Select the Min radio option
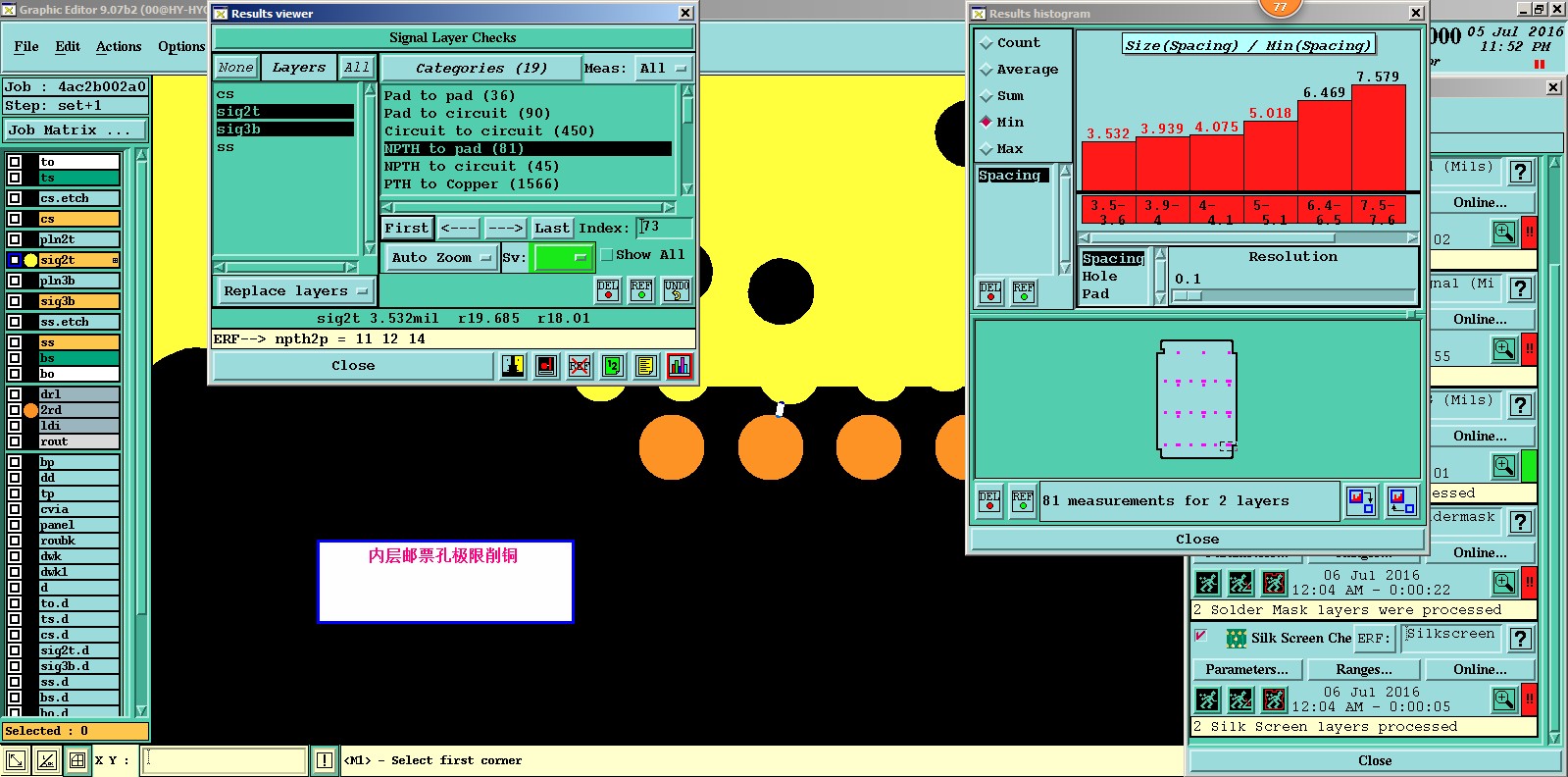1568x777 pixels. pyautogui.click(x=986, y=123)
